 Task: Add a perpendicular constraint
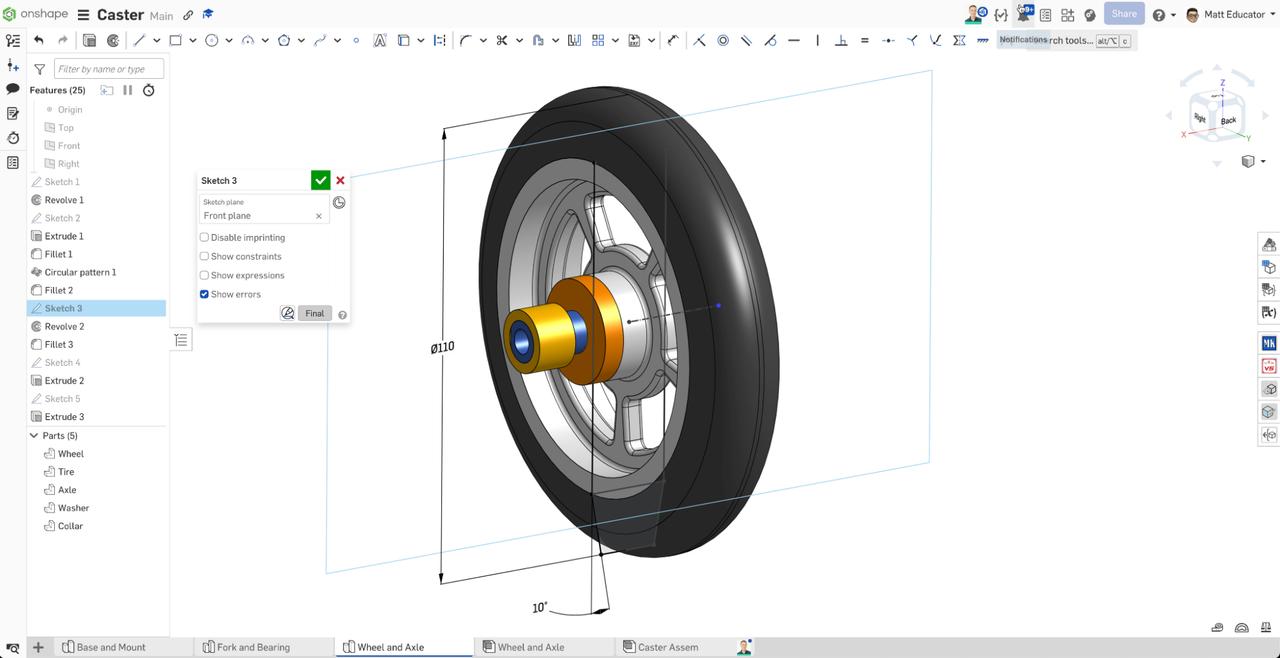[842, 40]
